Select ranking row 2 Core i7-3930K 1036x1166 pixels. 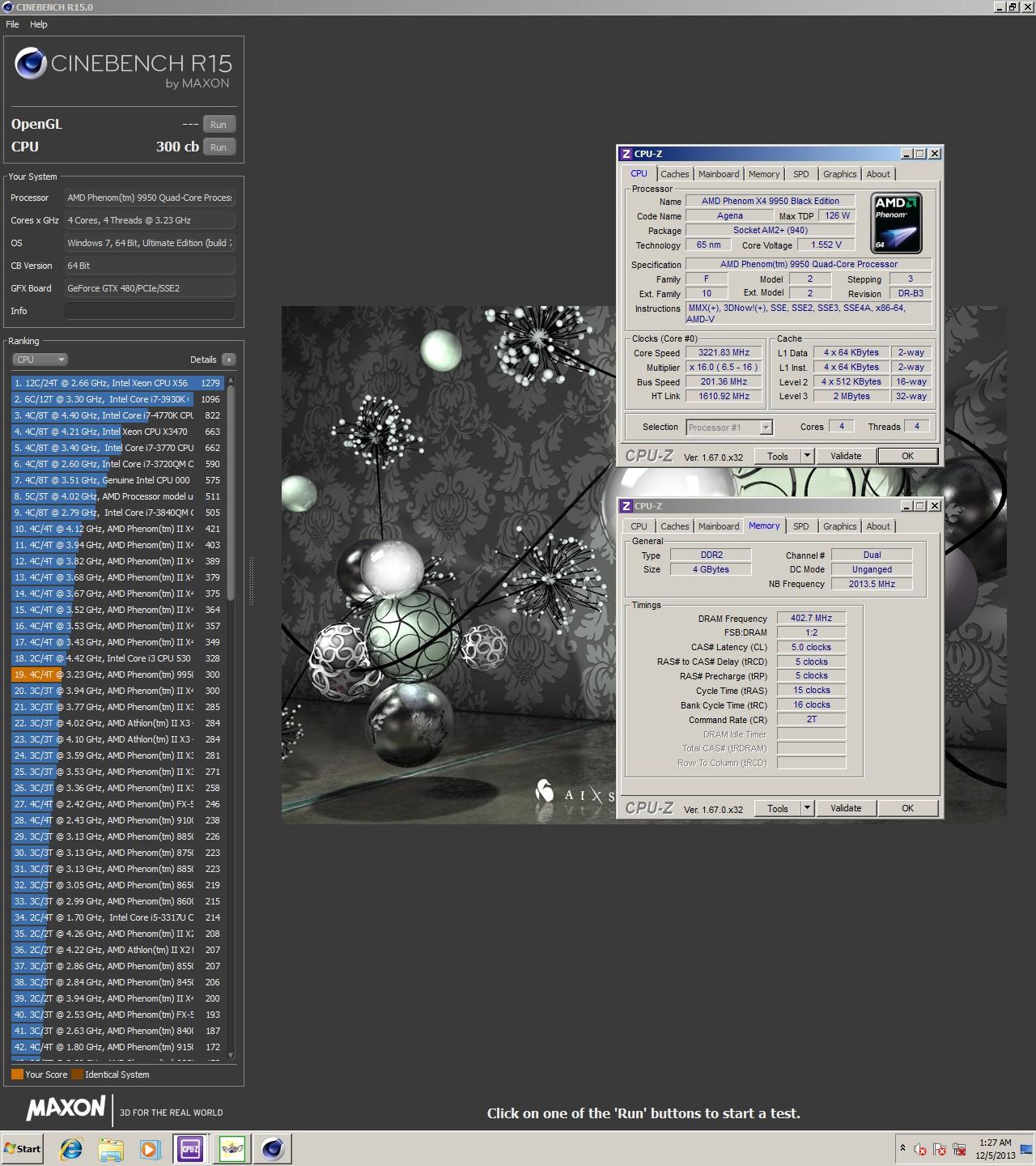pyautogui.click(x=118, y=399)
